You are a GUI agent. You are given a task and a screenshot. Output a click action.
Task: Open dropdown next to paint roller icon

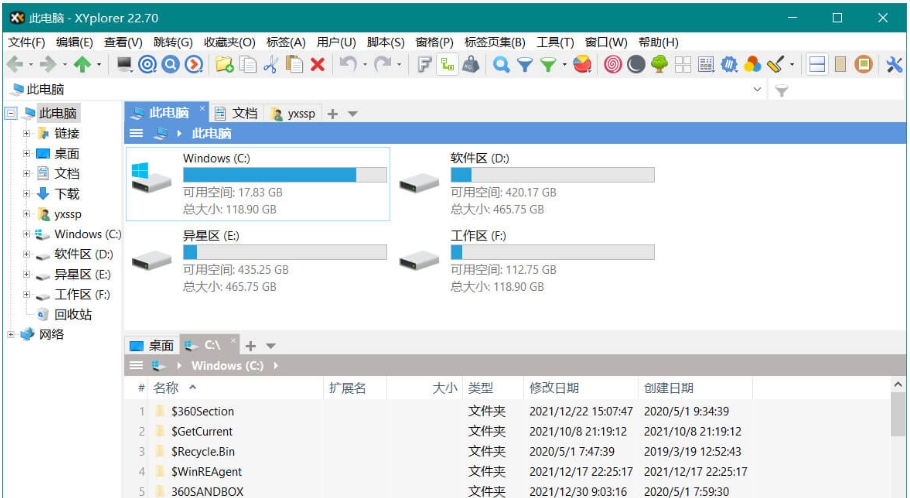pyautogui.click(x=792, y=64)
